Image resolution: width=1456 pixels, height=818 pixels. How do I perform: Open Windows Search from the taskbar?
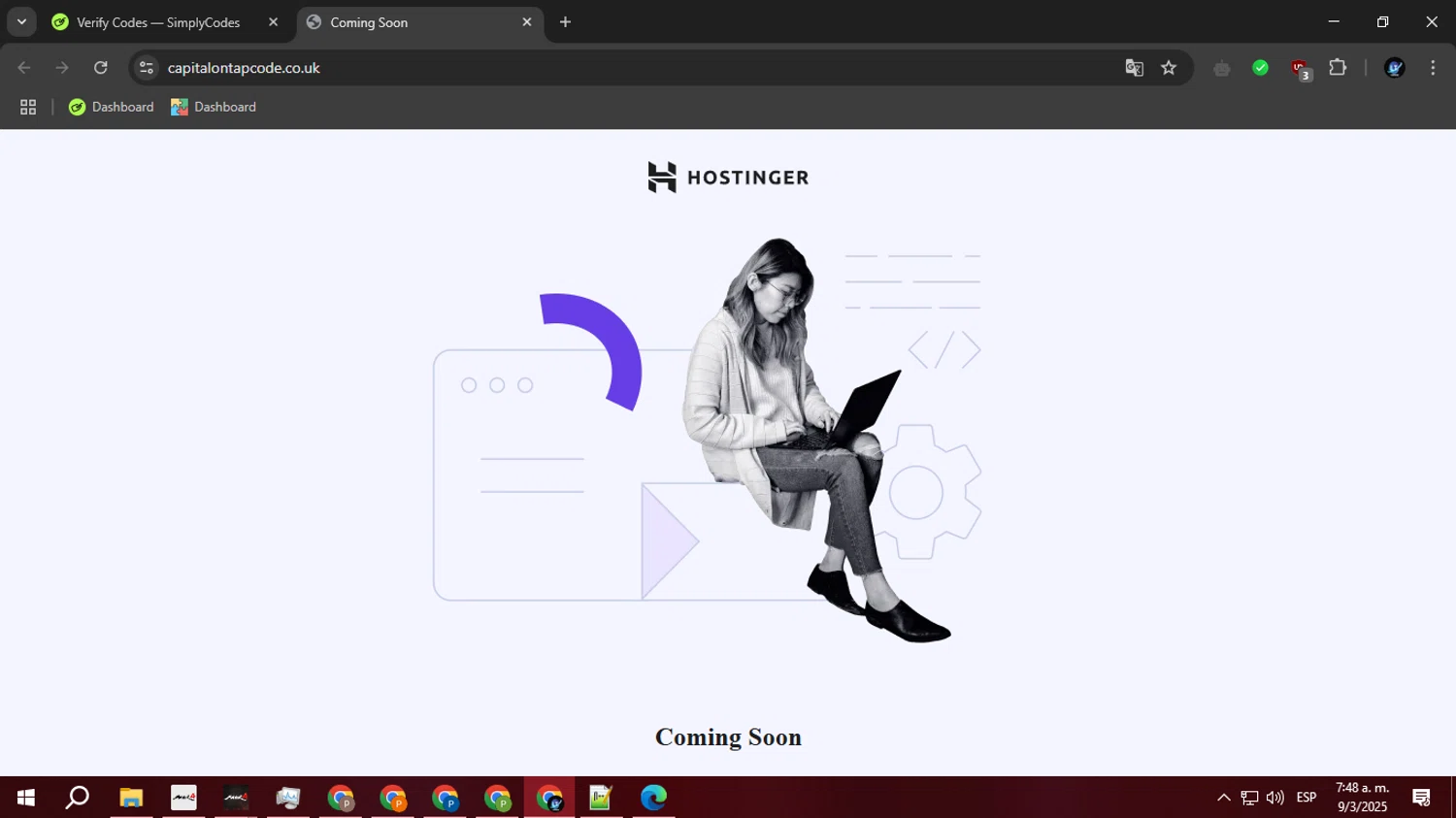point(78,798)
